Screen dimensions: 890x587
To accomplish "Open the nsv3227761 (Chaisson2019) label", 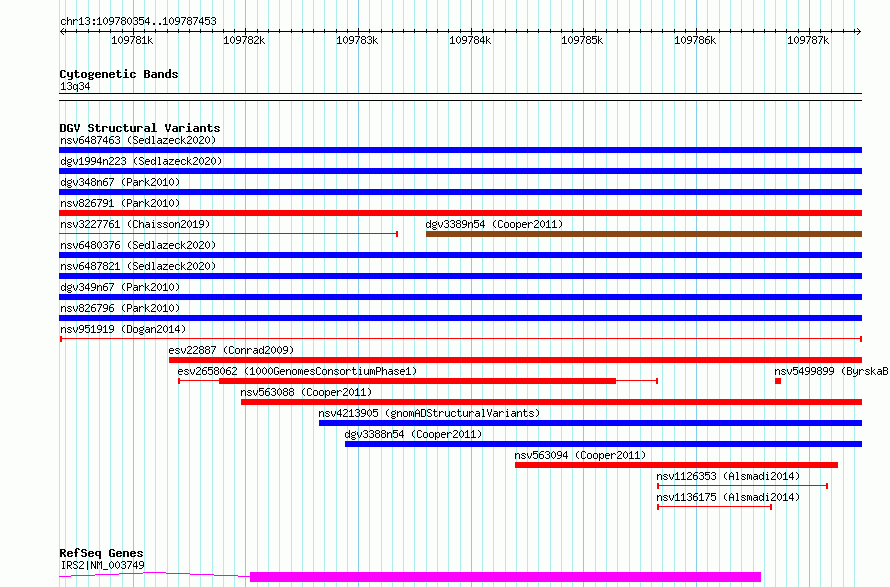I will [135, 224].
